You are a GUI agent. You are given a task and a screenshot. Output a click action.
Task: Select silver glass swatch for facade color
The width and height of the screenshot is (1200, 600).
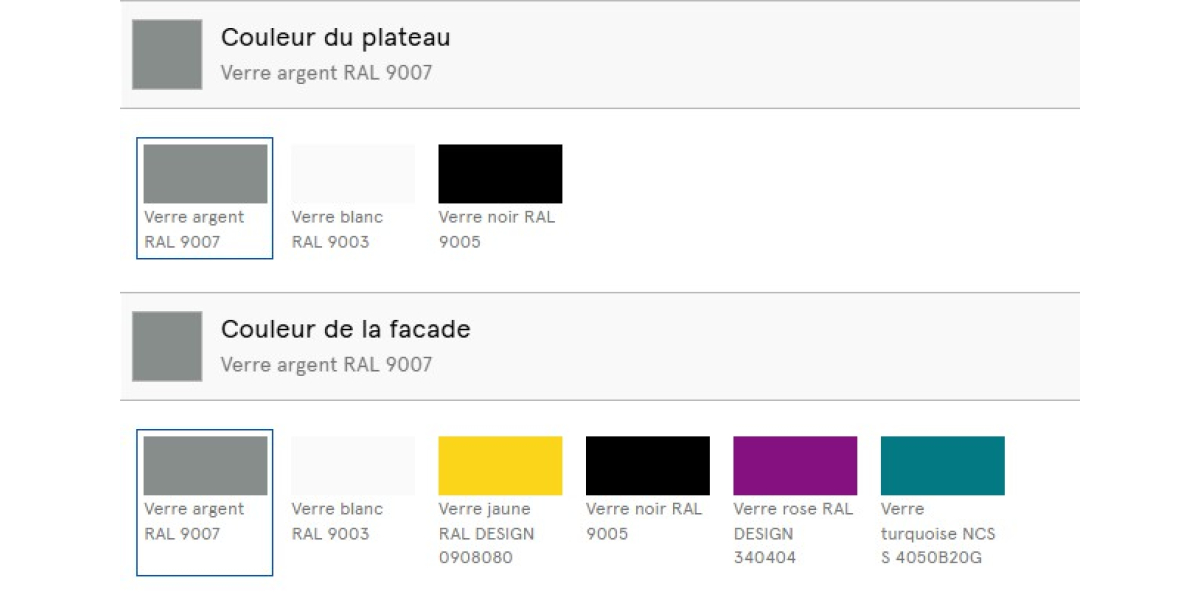pyautogui.click(x=205, y=466)
